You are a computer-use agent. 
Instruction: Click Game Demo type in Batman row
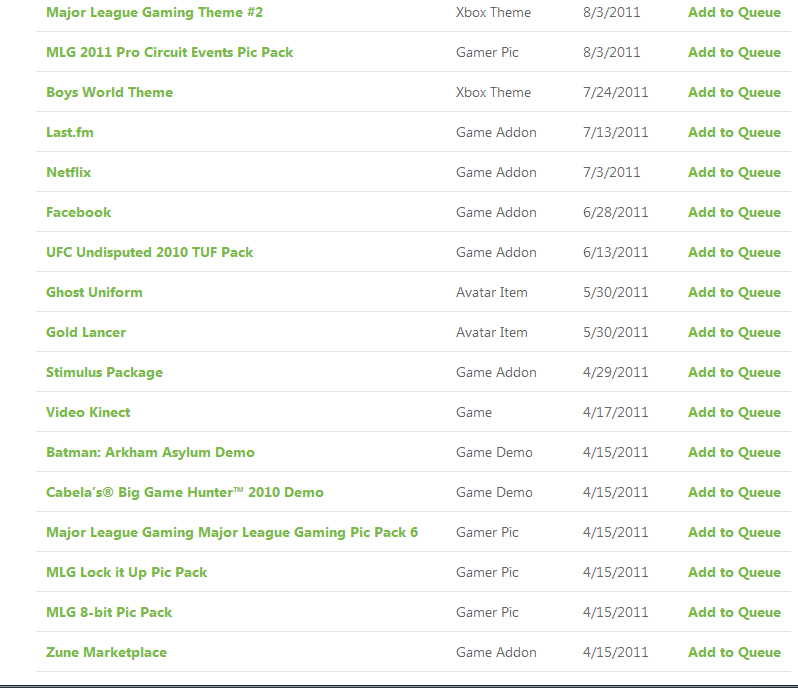click(494, 452)
